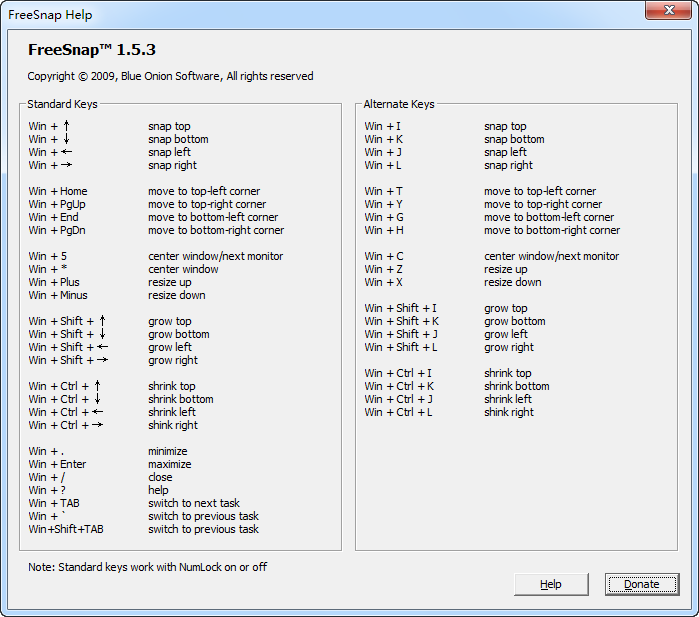Click the Blue Onion Software copyright line
Screen dimensions: 699x617
[x=170, y=76]
